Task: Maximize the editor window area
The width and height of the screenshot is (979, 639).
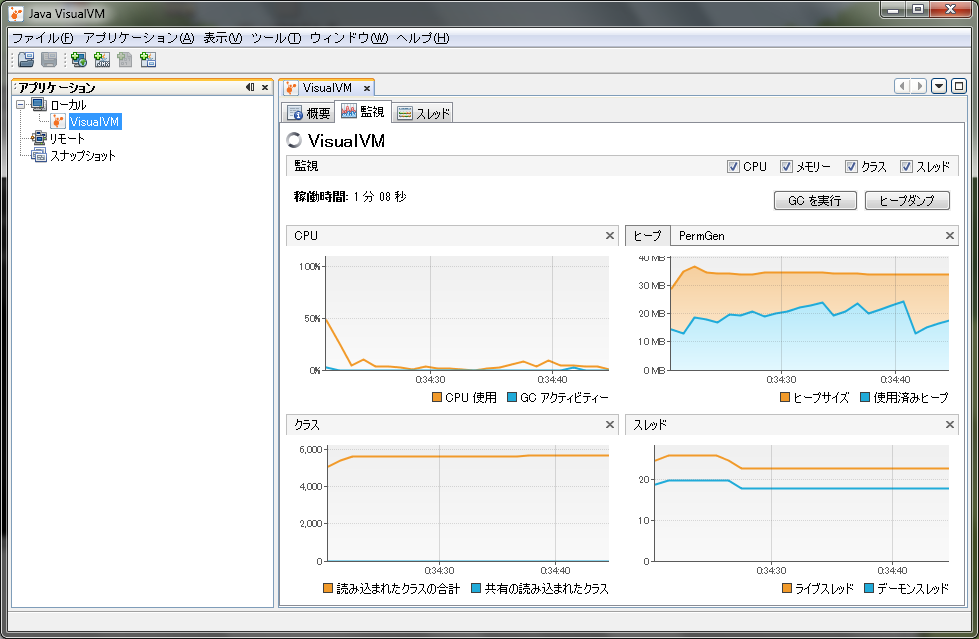Action: [959, 86]
